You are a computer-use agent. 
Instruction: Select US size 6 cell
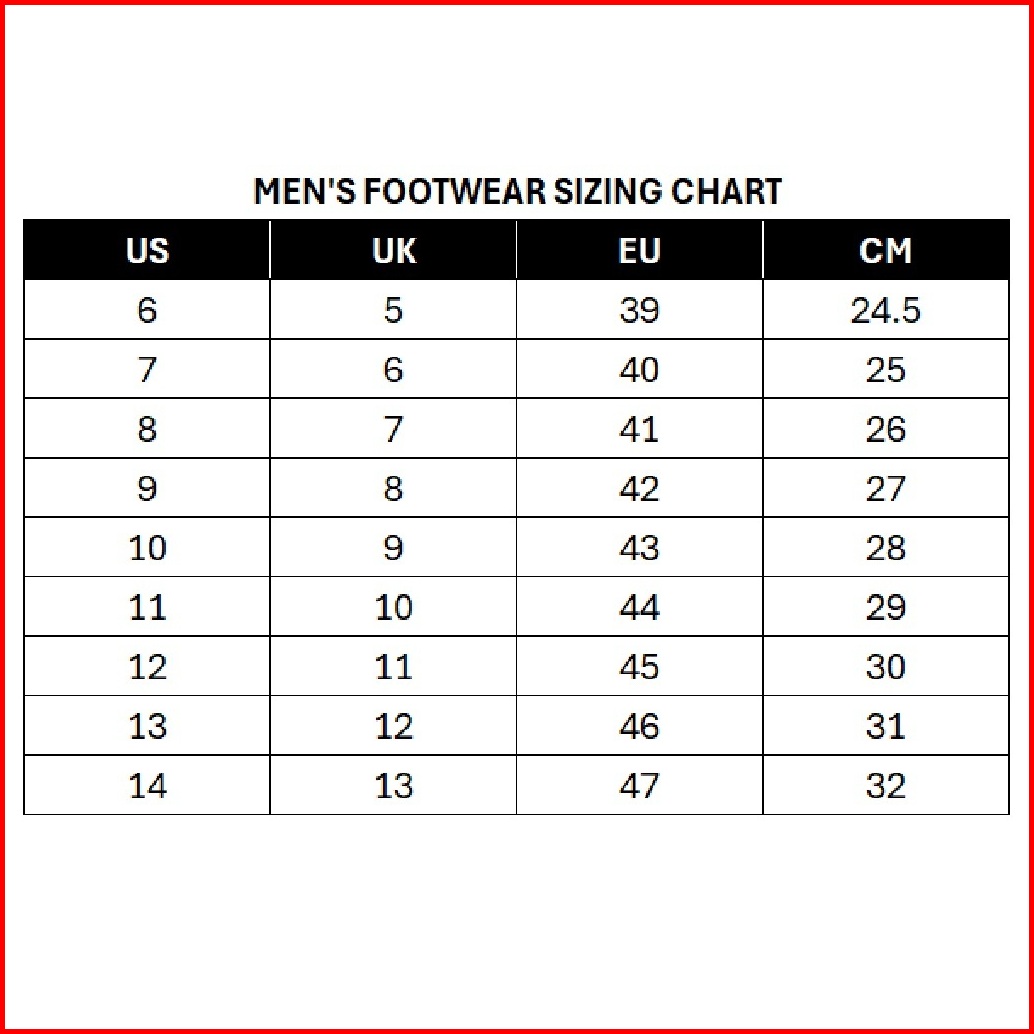(147, 311)
